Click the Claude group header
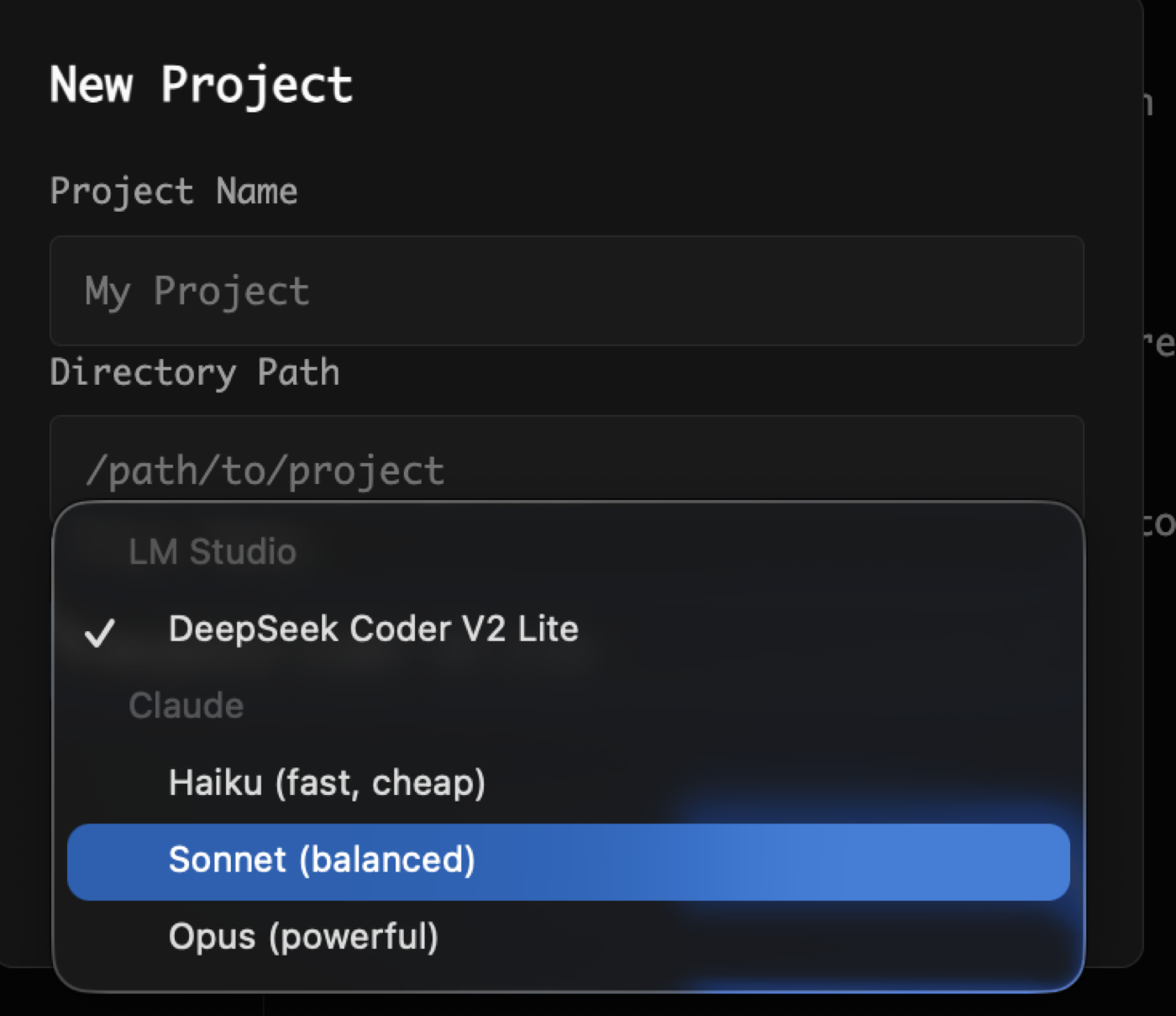The width and height of the screenshot is (1176, 1016). point(186,706)
